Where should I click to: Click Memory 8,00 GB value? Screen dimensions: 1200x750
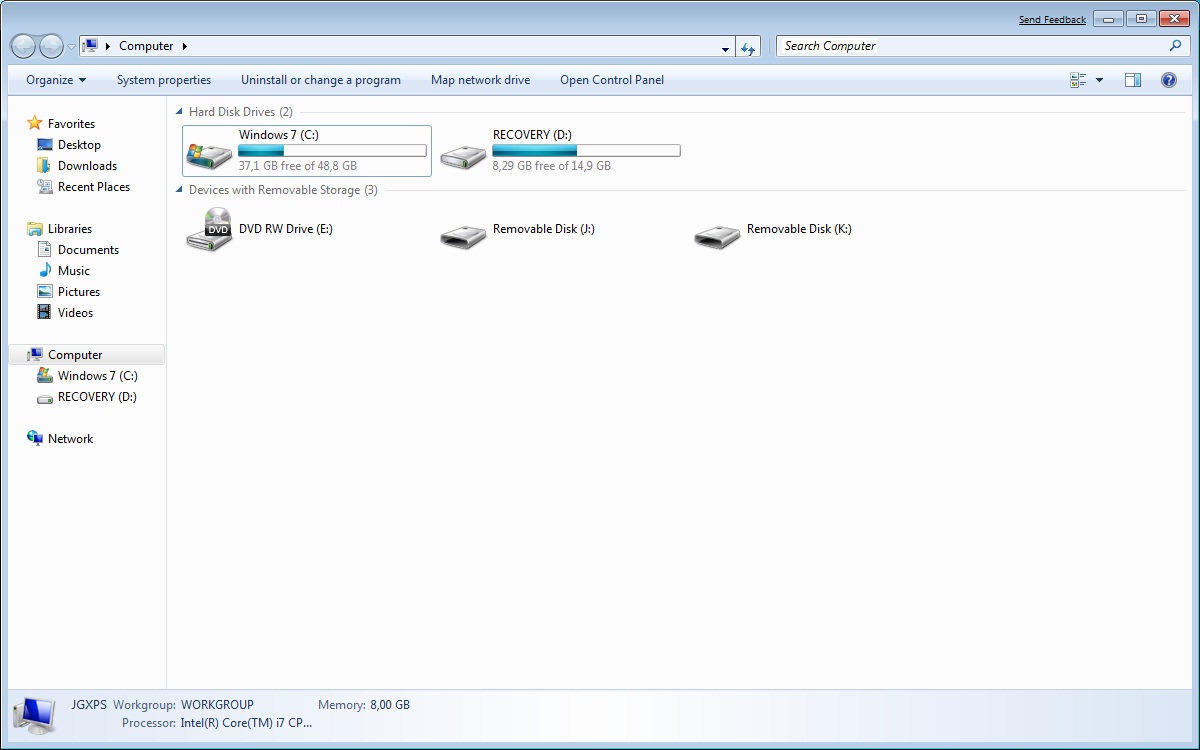[x=390, y=705]
